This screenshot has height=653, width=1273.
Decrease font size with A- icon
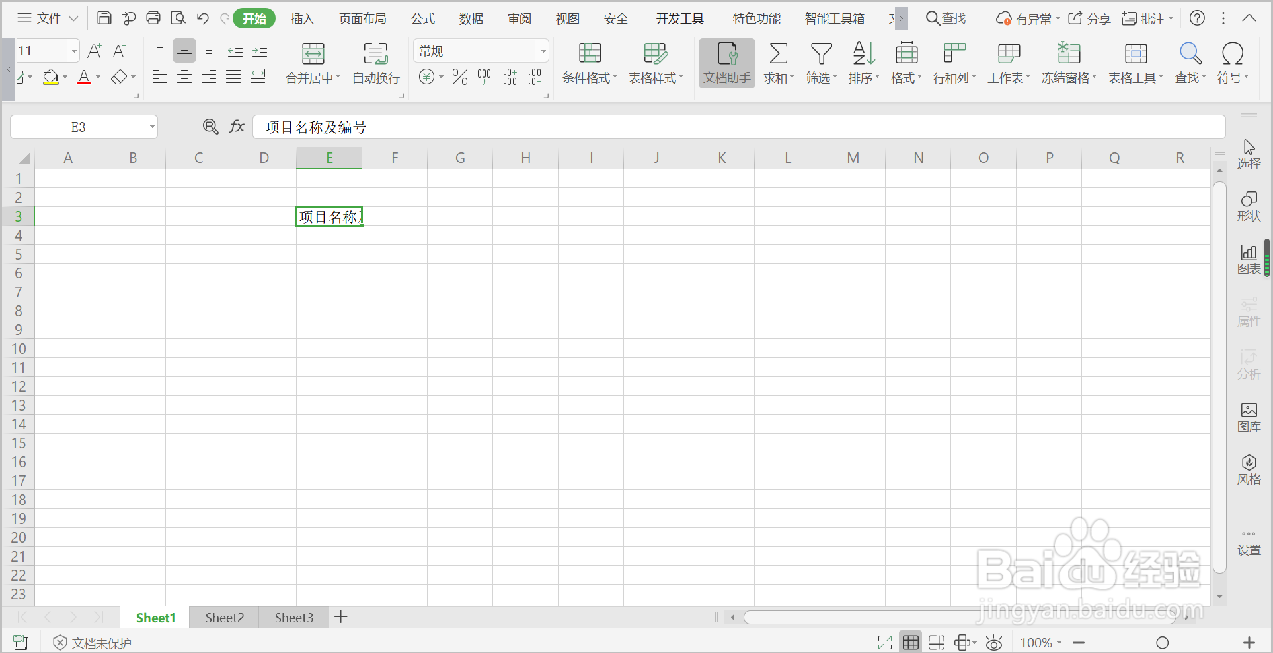120,51
